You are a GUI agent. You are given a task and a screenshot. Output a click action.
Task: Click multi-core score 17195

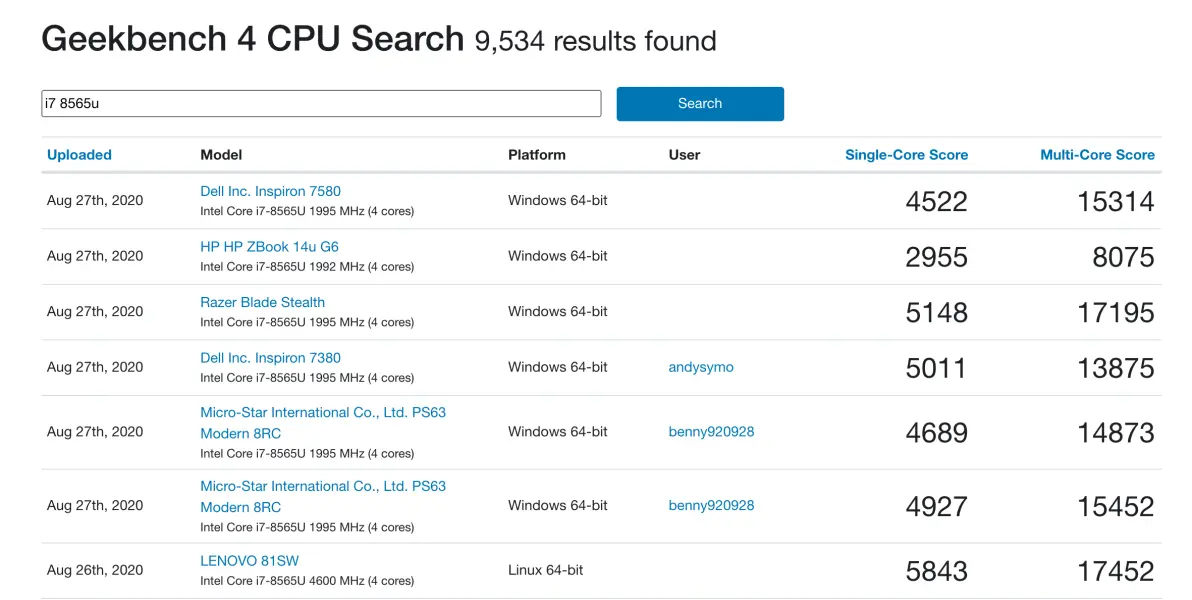(x=1115, y=313)
